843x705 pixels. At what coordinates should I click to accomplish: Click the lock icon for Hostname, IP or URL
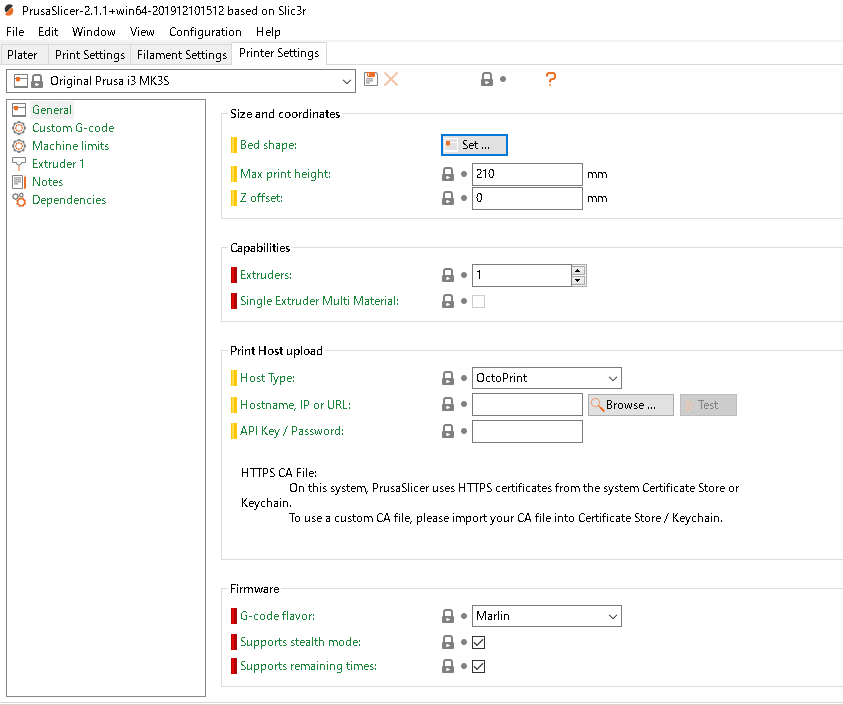[448, 404]
